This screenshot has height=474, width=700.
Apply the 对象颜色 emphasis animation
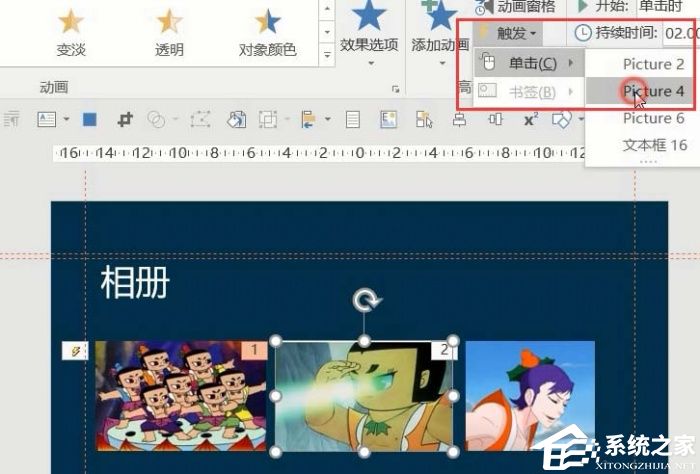pyautogui.click(x=267, y=33)
